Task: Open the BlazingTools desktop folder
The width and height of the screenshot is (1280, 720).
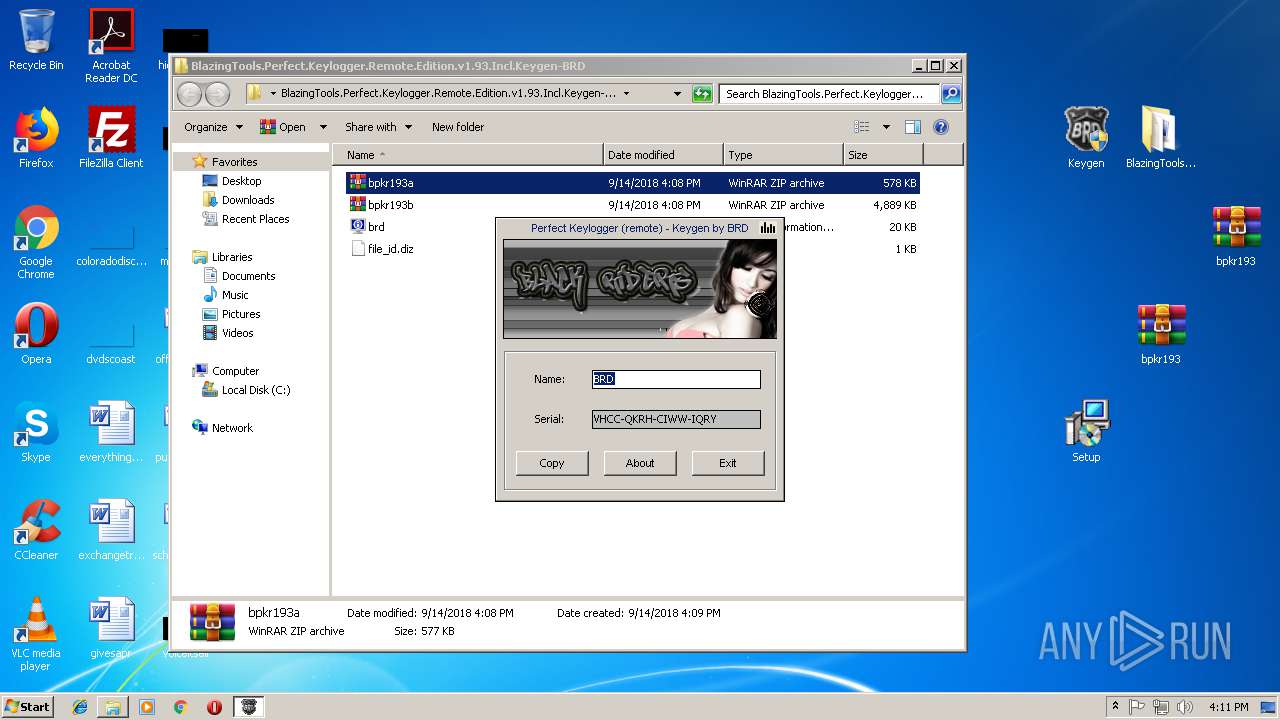Action: click(1161, 138)
